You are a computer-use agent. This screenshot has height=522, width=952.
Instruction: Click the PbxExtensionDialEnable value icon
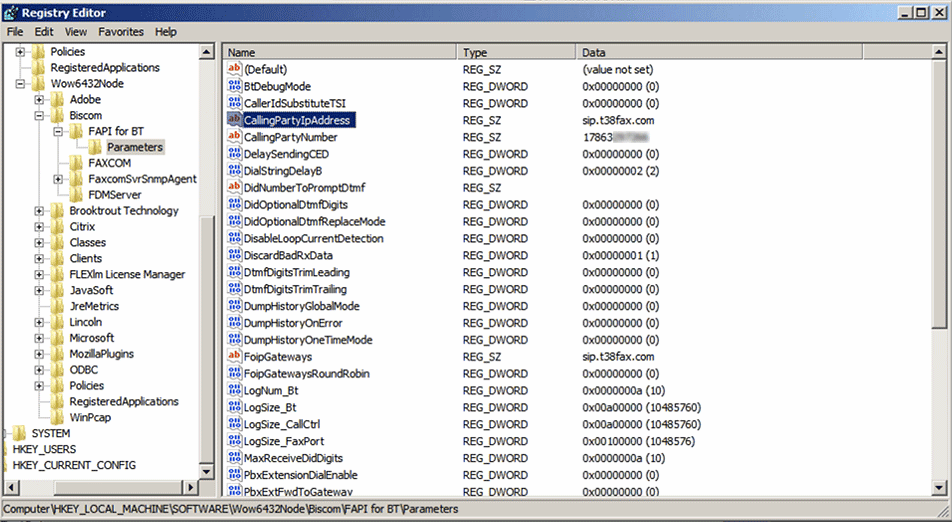[234, 475]
